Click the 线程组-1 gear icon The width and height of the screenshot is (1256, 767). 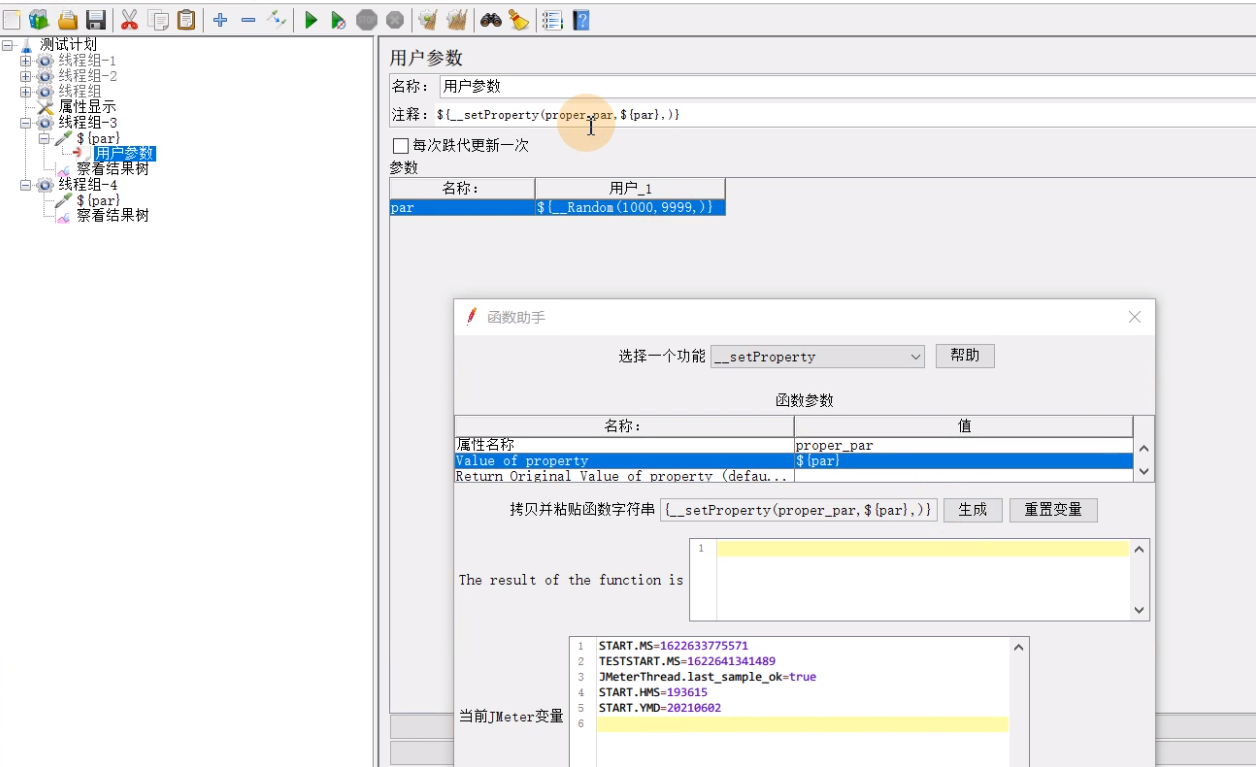coord(45,61)
